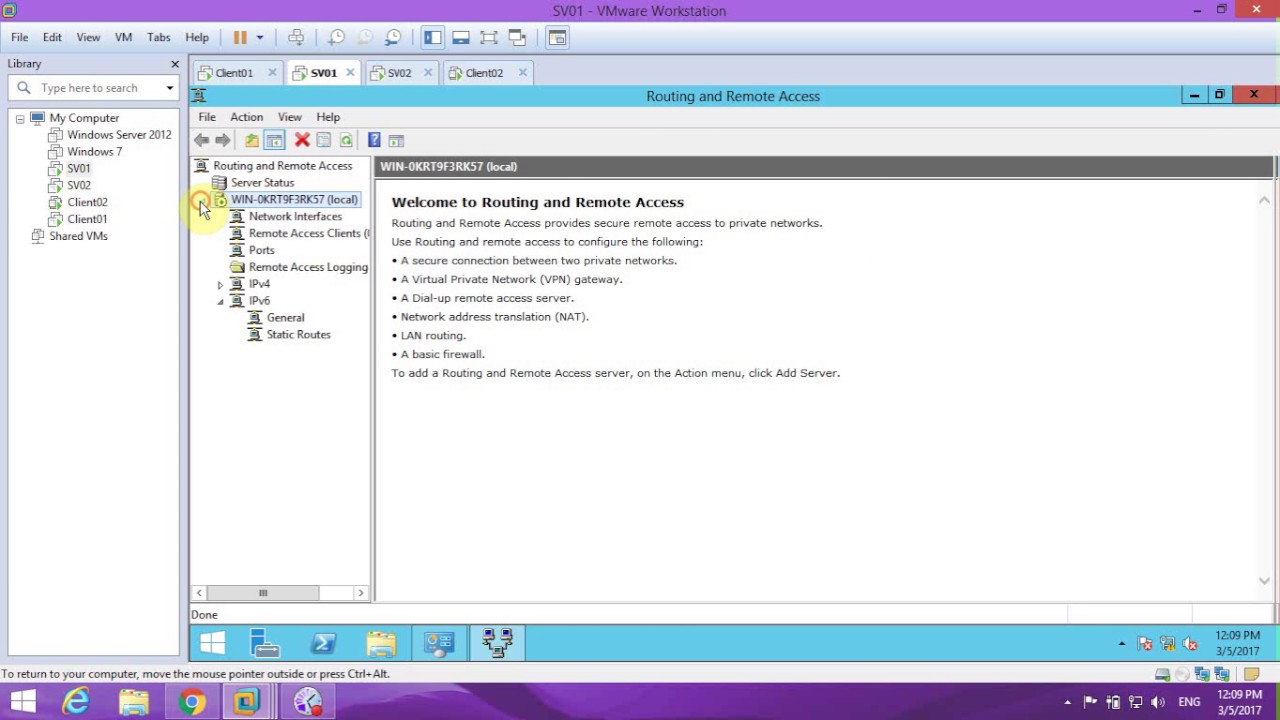Click the Forward arrow in the RRAS toolbar

click(x=223, y=140)
